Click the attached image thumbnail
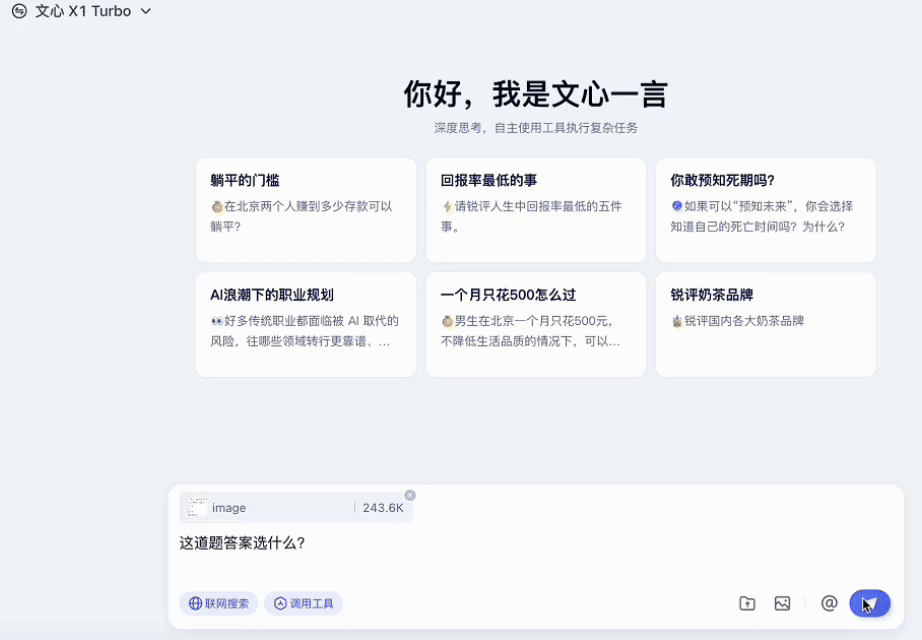This screenshot has width=922, height=640. [197, 507]
